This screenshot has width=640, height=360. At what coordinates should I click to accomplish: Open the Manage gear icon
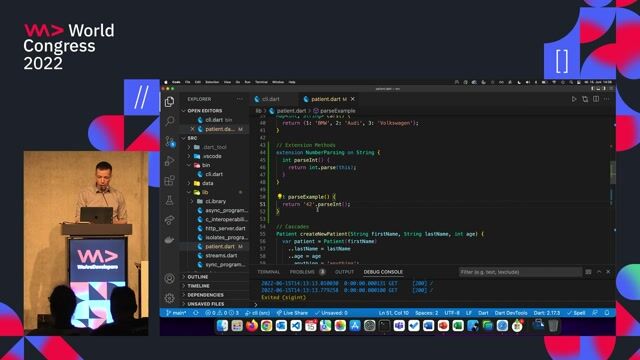(169, 298)
